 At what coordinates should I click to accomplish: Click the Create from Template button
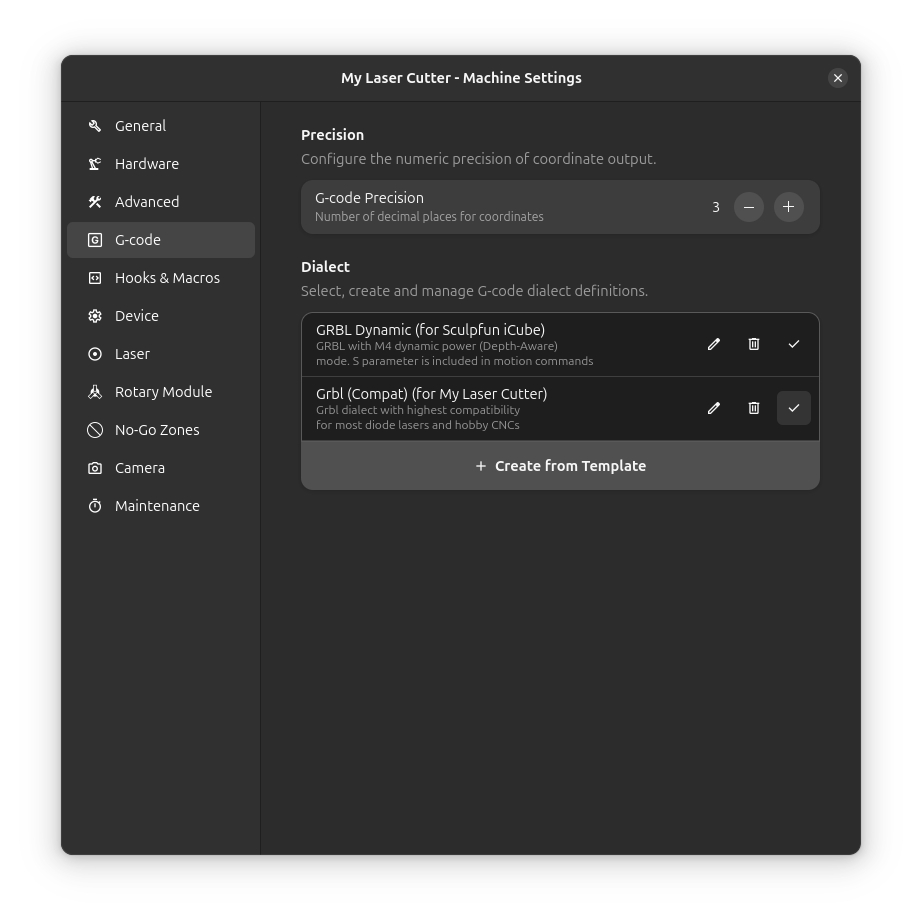click(560, 465)
